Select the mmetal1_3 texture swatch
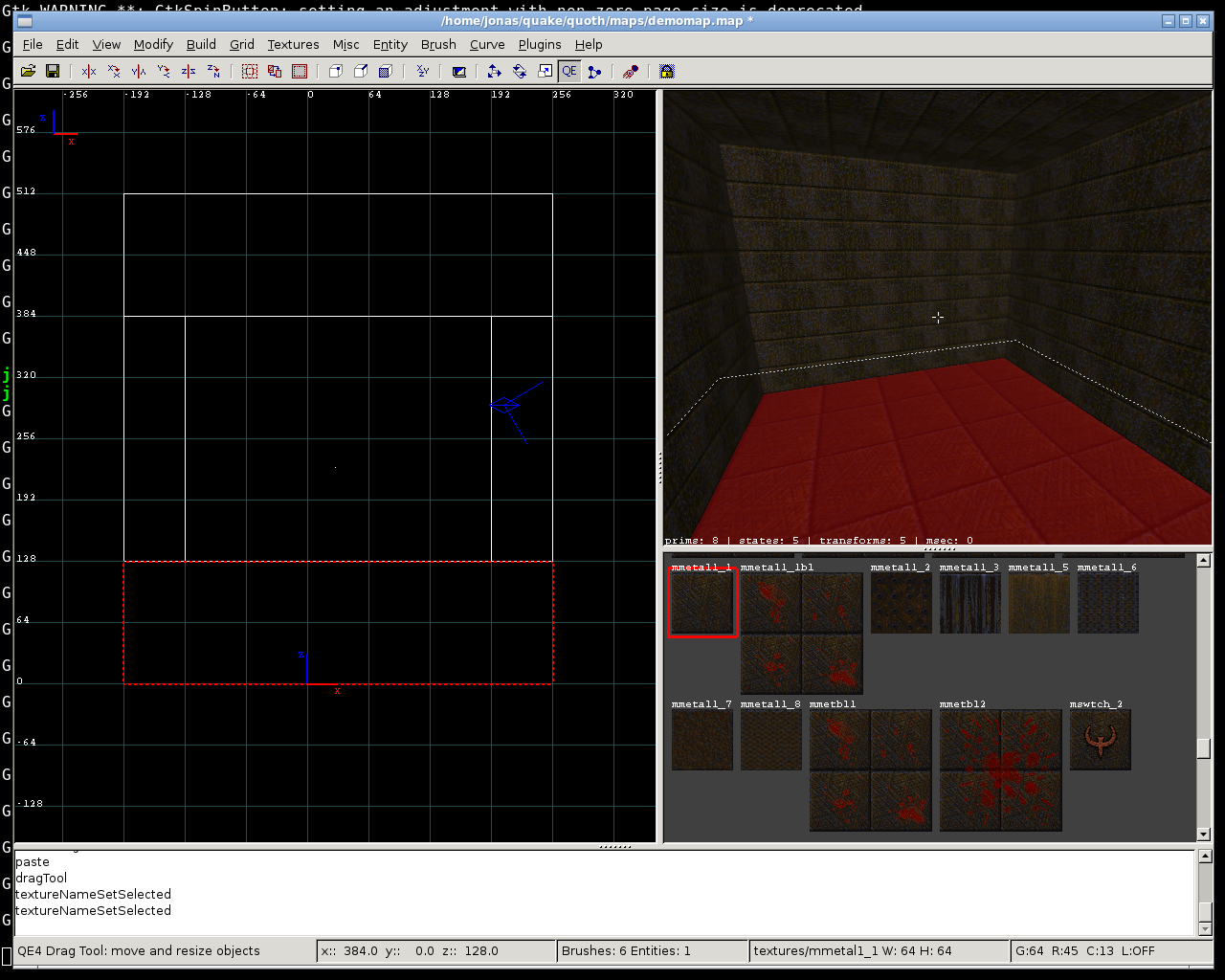 coord(969,604)
